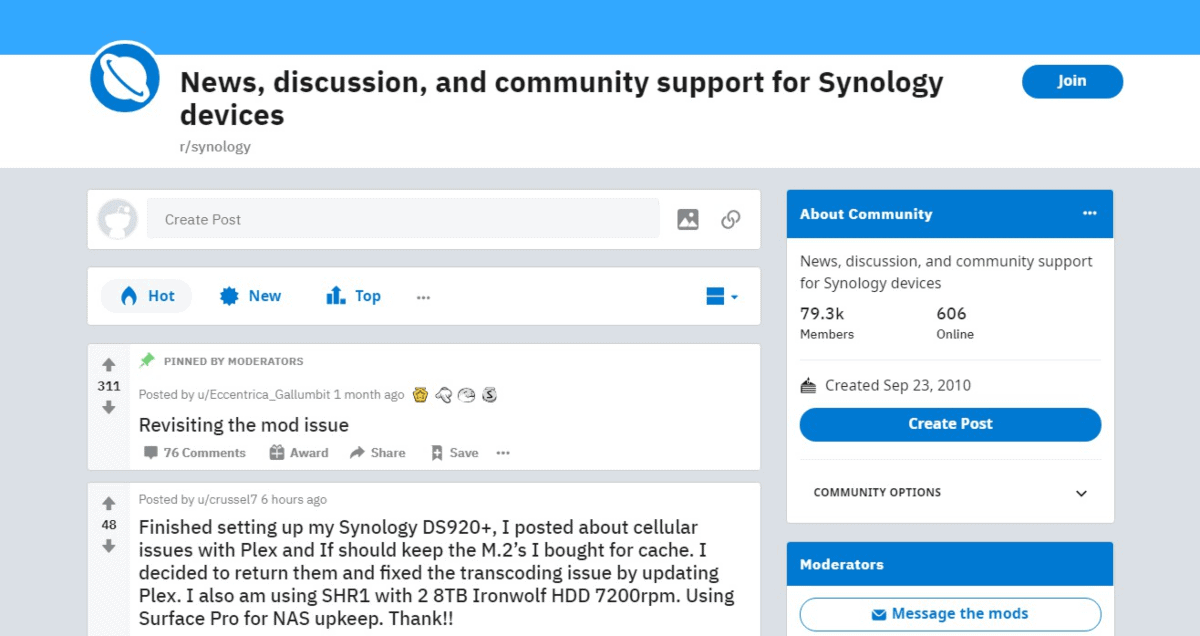Image resolution: width=1200 pixels, height=636 pixels.
Task: Click Create Post in About Community panel
Action: pyautogui.click(x=950, y=424)
